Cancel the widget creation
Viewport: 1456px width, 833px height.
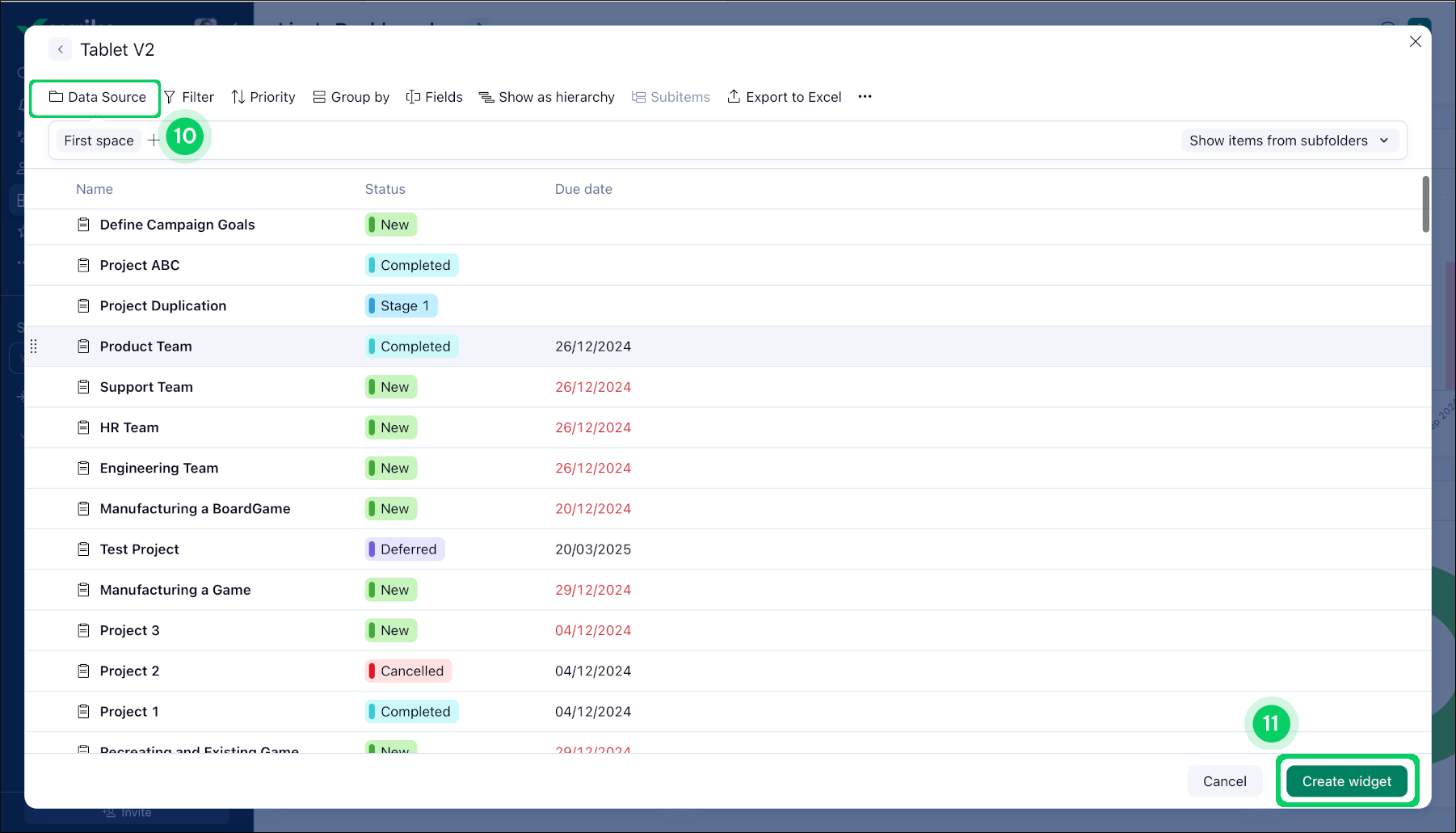coord(1224,781)
